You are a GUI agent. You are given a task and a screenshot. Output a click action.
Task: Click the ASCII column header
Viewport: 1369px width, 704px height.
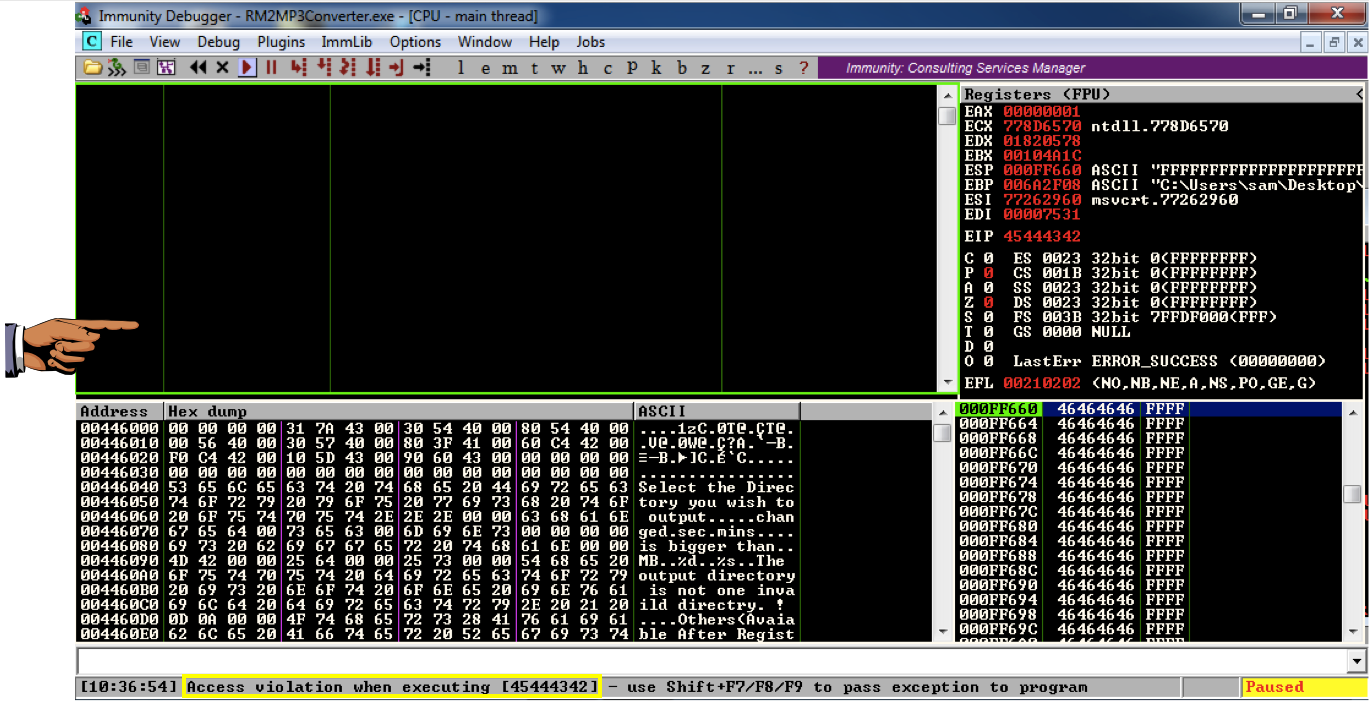tap(717, 412)
